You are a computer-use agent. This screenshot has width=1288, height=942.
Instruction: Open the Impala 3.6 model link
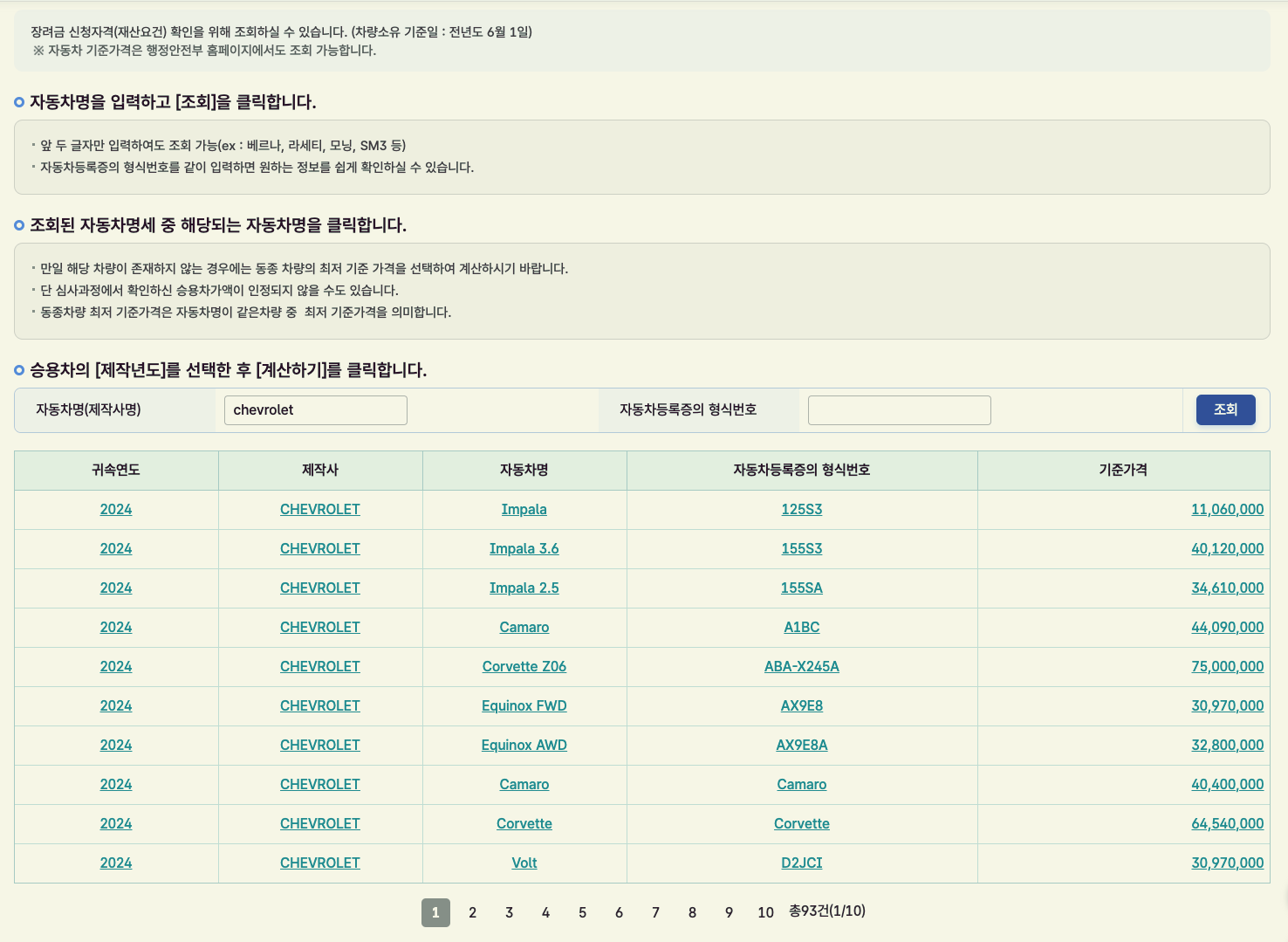click(x=524, y=548)
